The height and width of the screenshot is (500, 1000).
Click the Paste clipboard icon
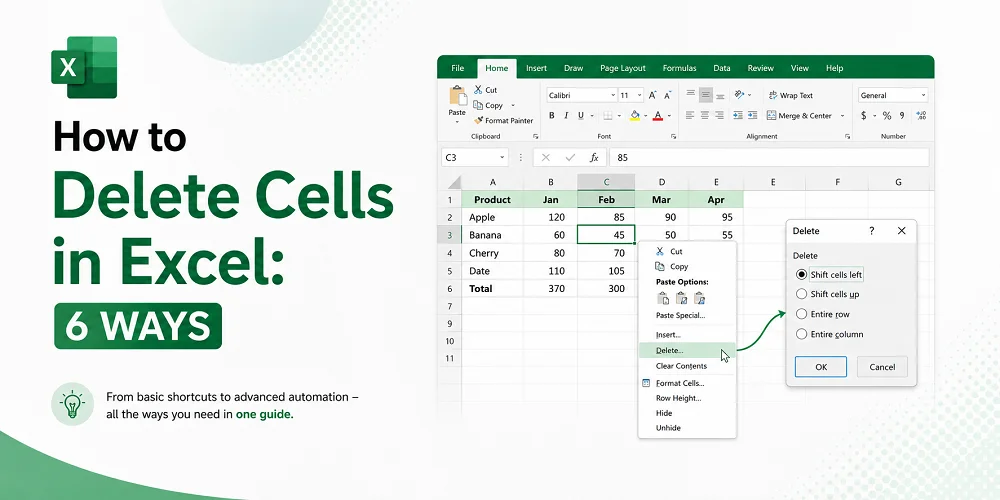tap(457, 96)
